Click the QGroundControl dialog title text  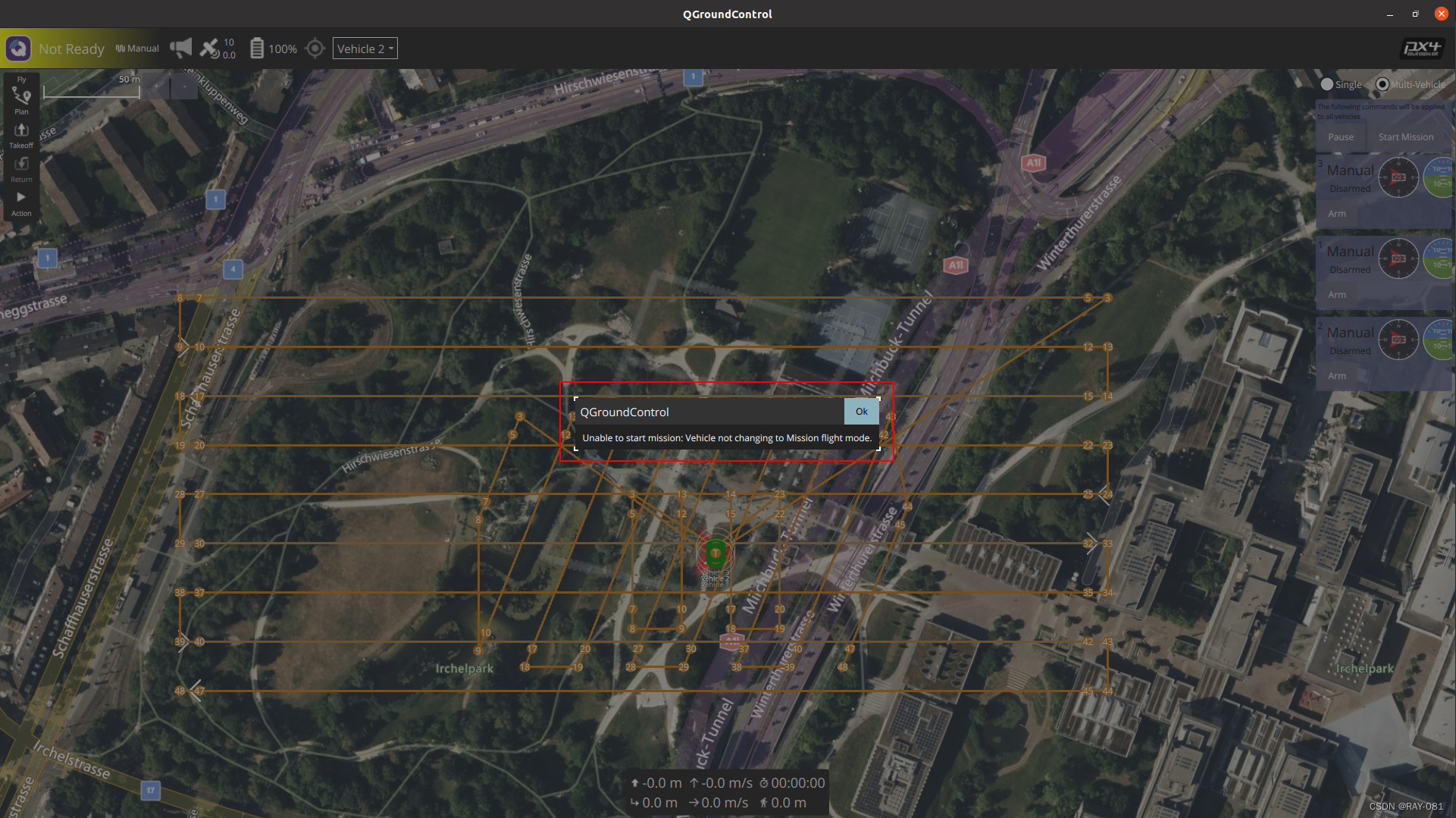point(625,412)
